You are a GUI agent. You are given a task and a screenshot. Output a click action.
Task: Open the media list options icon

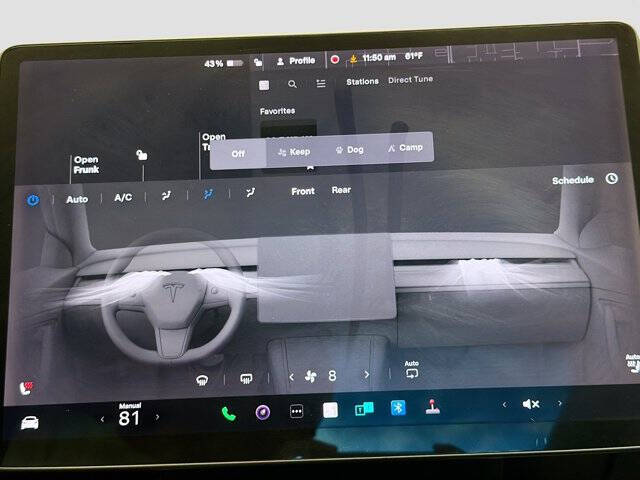click(x=321, y=83)
